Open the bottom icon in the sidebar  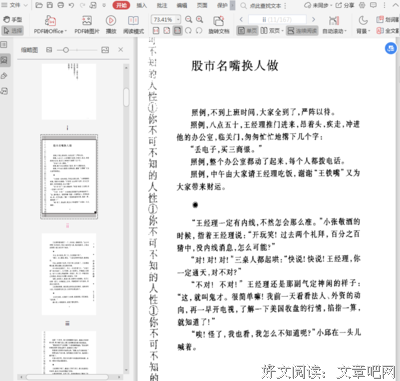[x=4, y=91]
